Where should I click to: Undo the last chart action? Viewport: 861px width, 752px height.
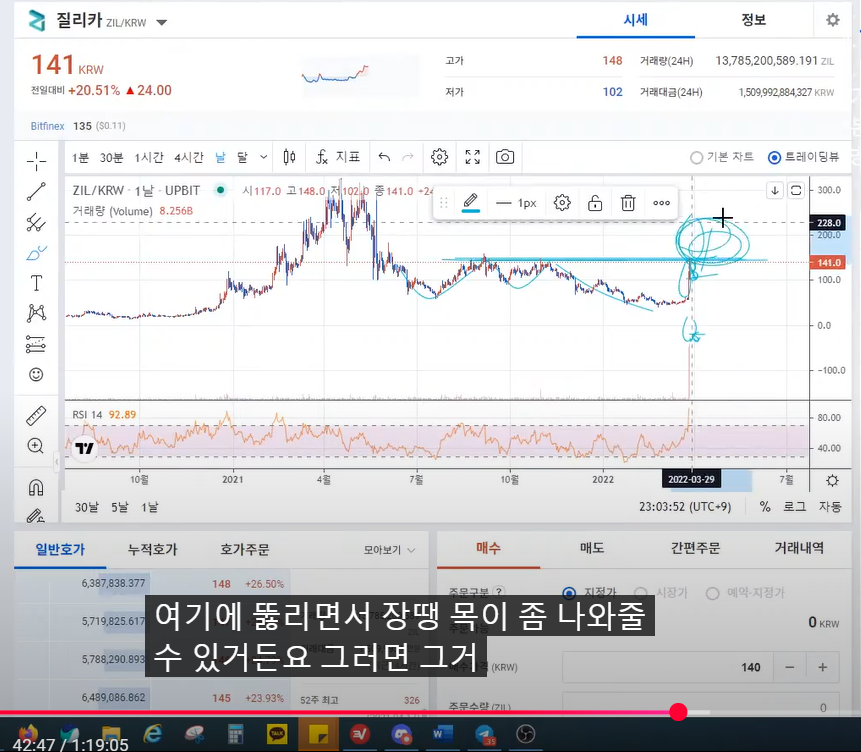pos(384,158)
